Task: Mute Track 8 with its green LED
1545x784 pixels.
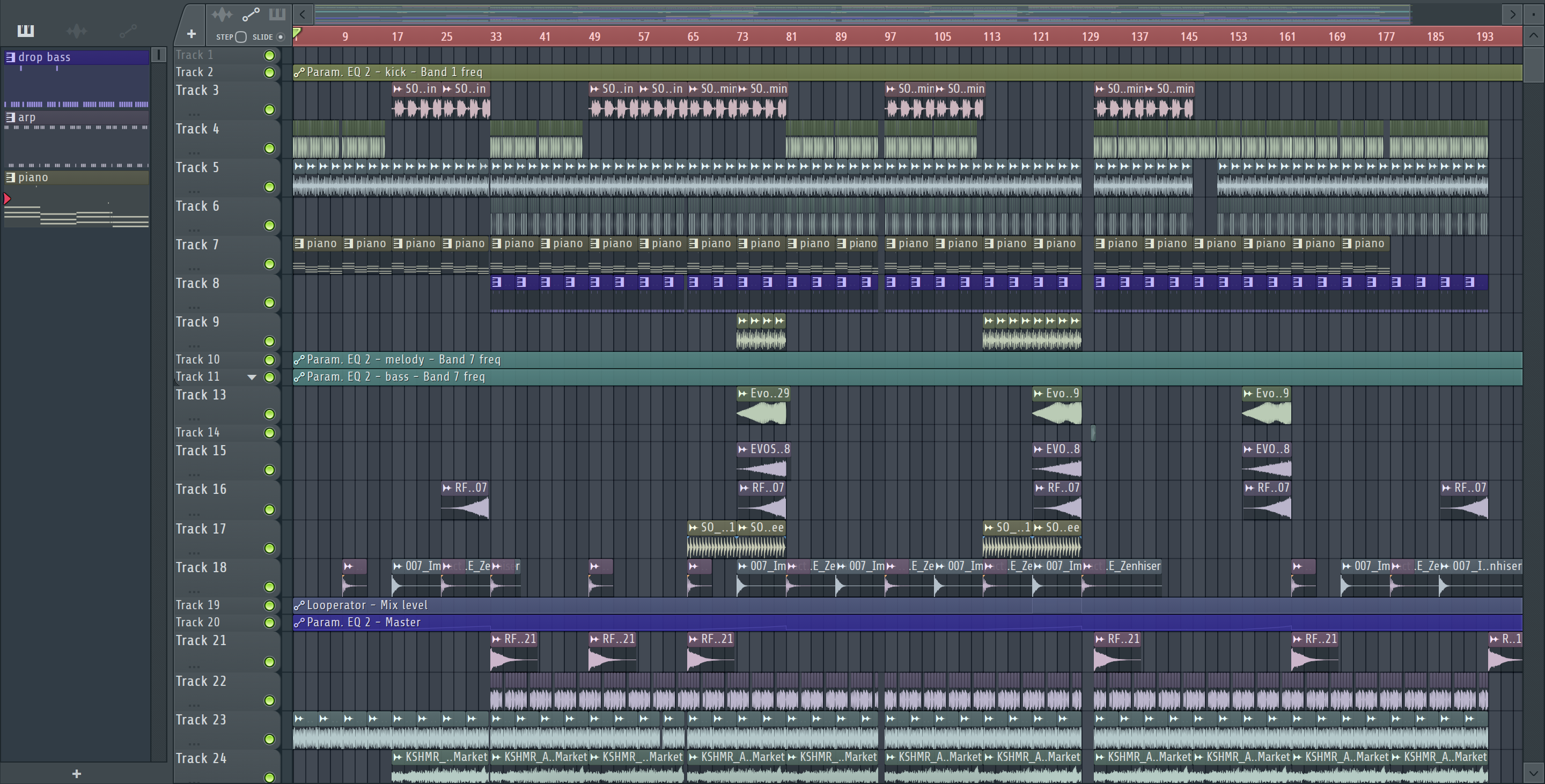Action: click(269, 302)
